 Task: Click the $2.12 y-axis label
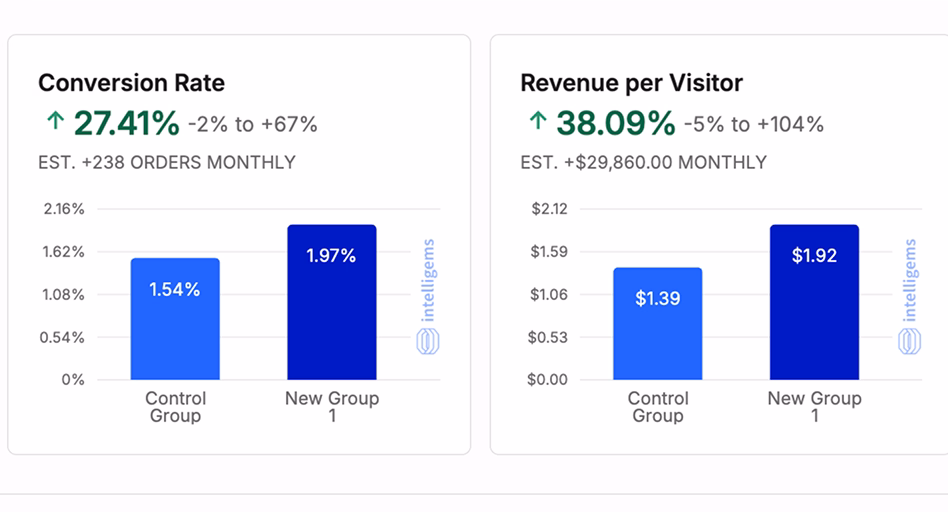550,209
